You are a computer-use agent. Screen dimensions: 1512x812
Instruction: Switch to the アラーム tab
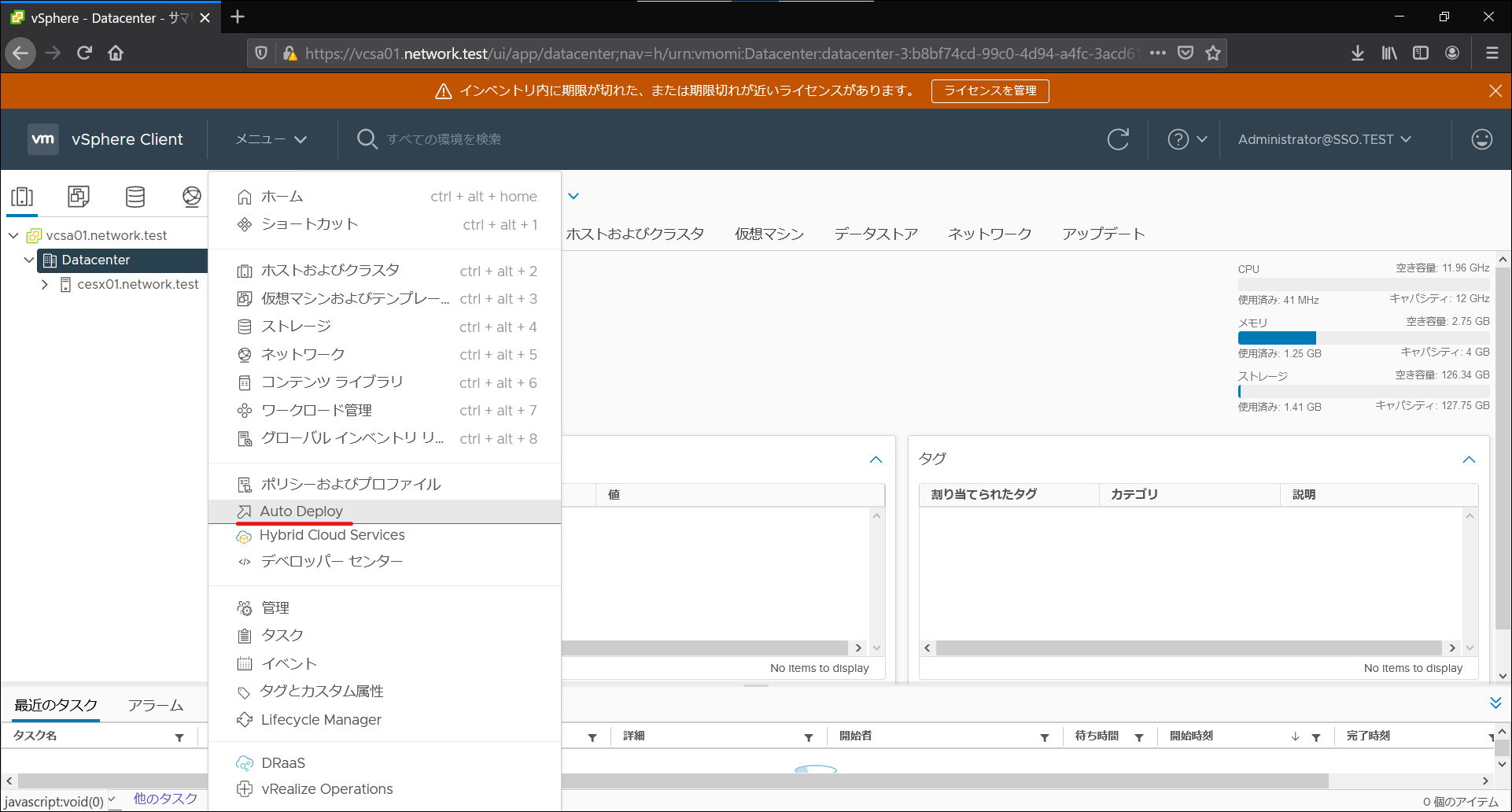coord(155,706)
